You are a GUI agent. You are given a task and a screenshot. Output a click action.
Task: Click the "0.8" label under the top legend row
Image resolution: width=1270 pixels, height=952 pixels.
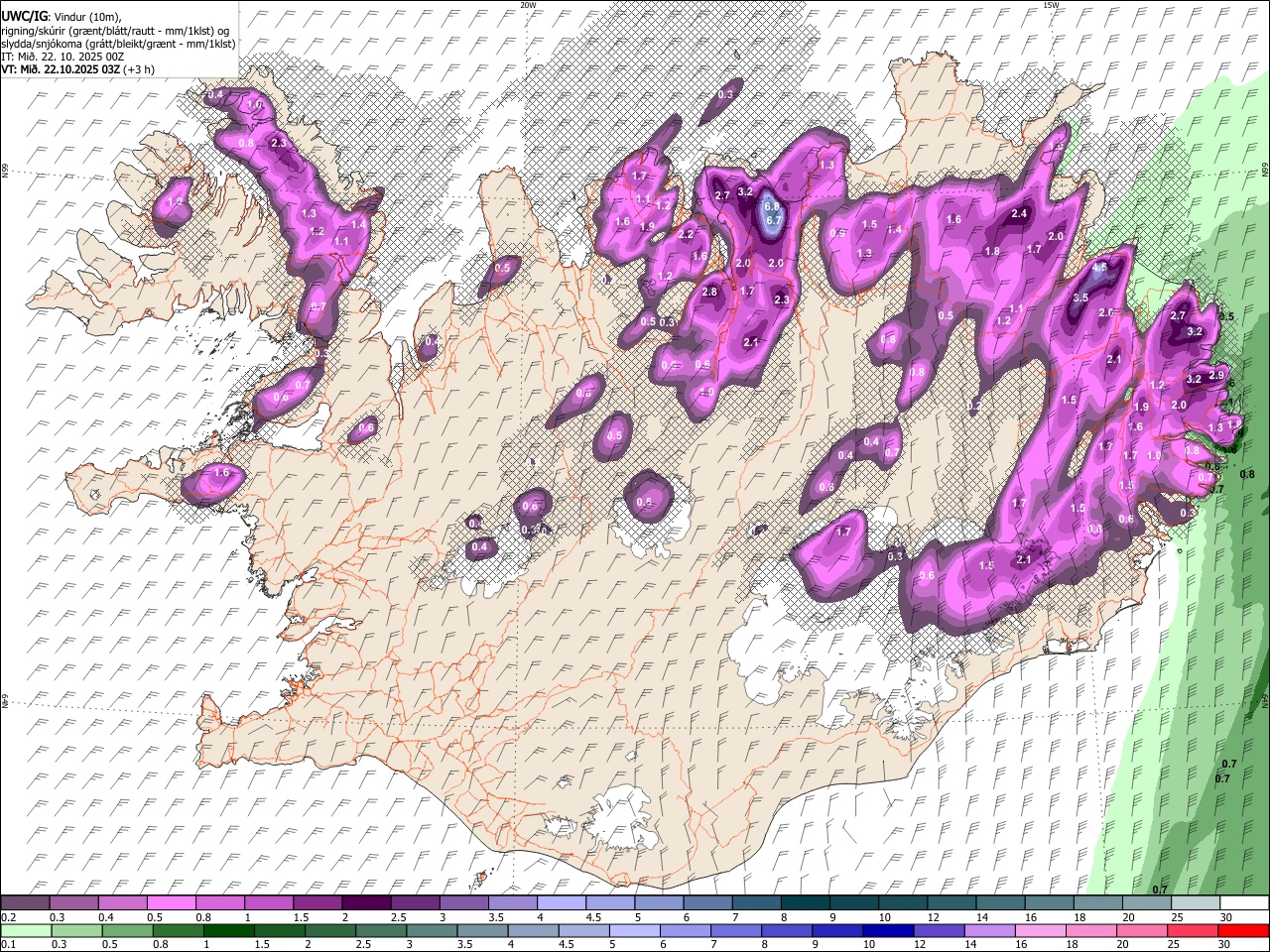tap(203, 917)
